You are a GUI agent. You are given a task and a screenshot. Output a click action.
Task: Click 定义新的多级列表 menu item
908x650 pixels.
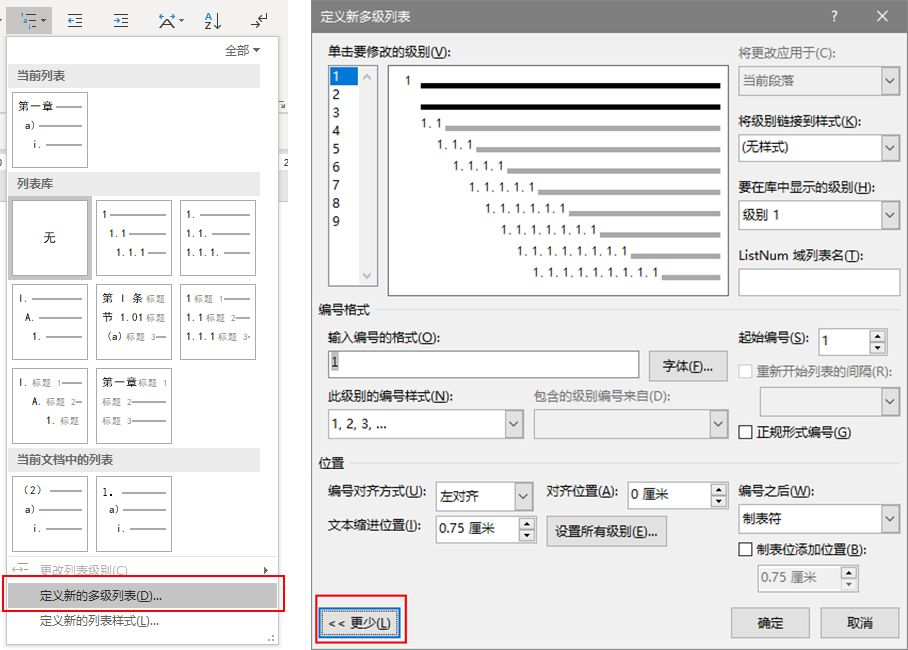pyautogui.click(x=142, y=596)
